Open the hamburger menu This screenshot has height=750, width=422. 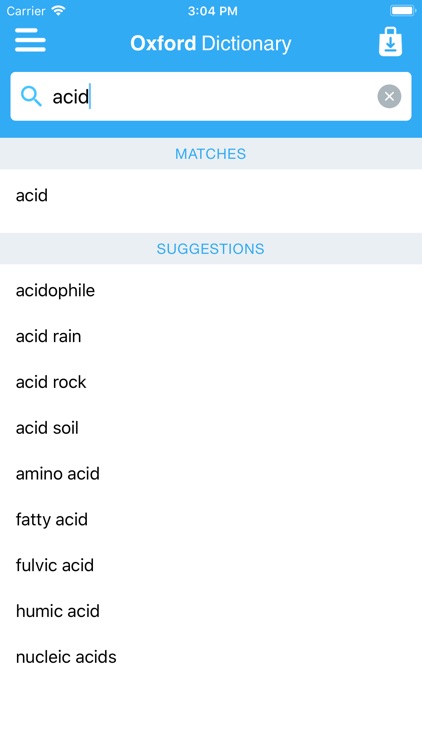coord(30,40)
